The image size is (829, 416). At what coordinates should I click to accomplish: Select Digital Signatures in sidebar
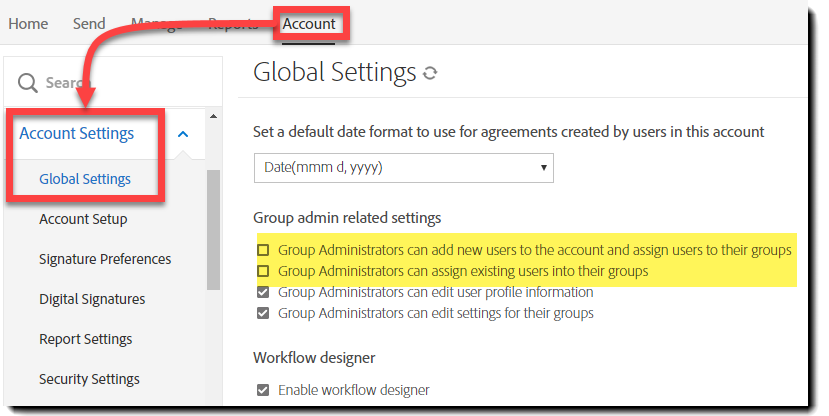tap(92, 299)
